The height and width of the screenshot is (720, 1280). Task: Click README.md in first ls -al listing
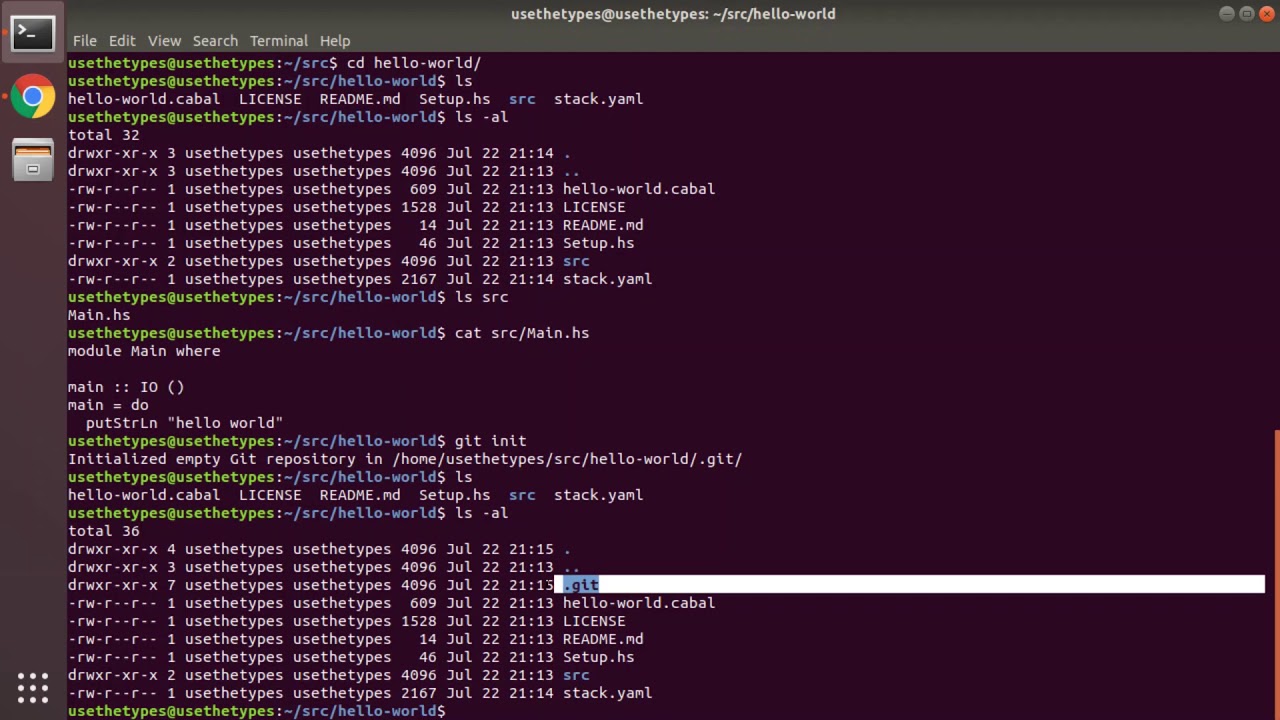603,225
